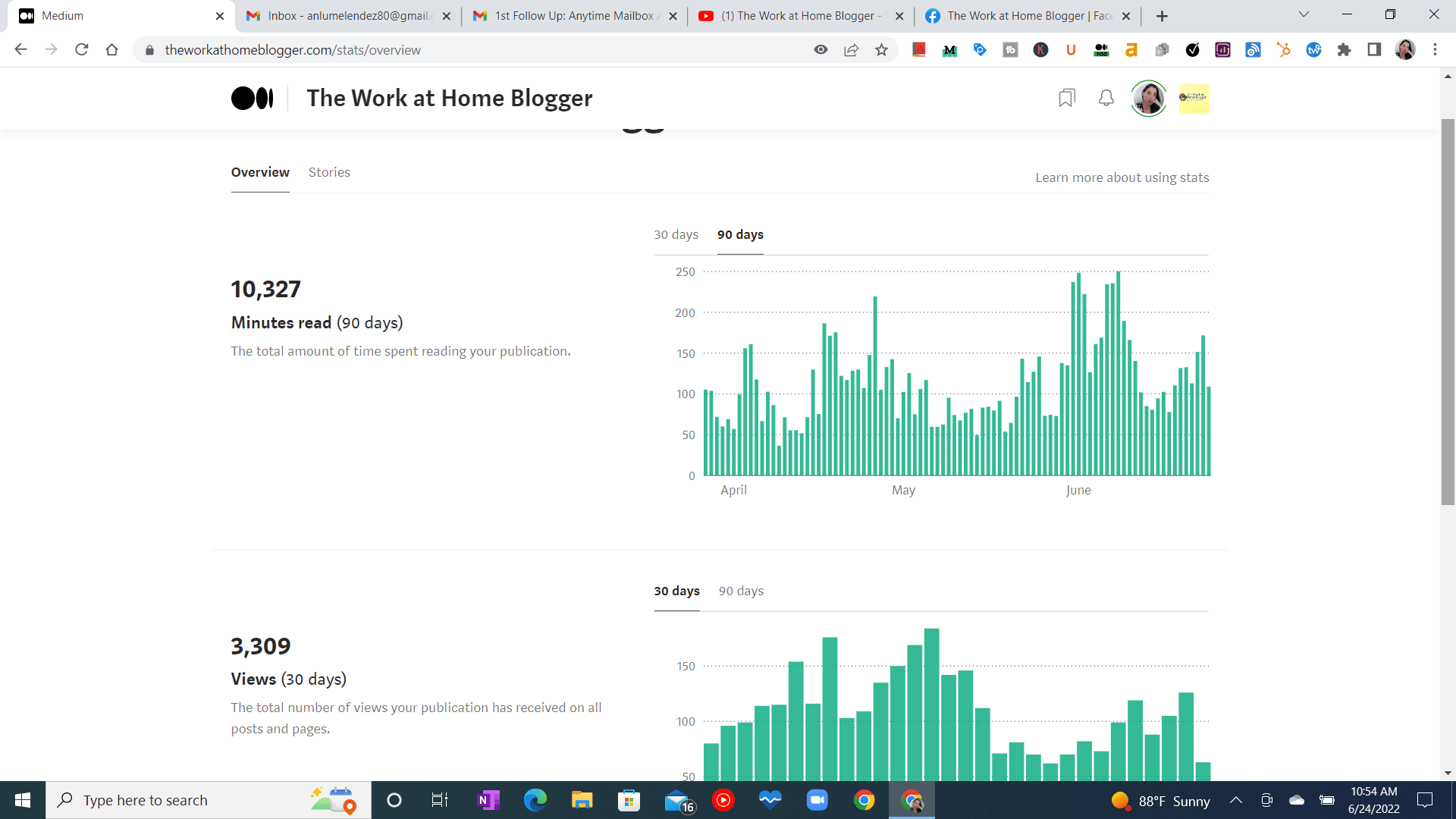The width and height of the screenshot is (1456, 819).
Task: Switch to the Facebook Work at Home Blogger tab
Action: tap(1026, 16)
